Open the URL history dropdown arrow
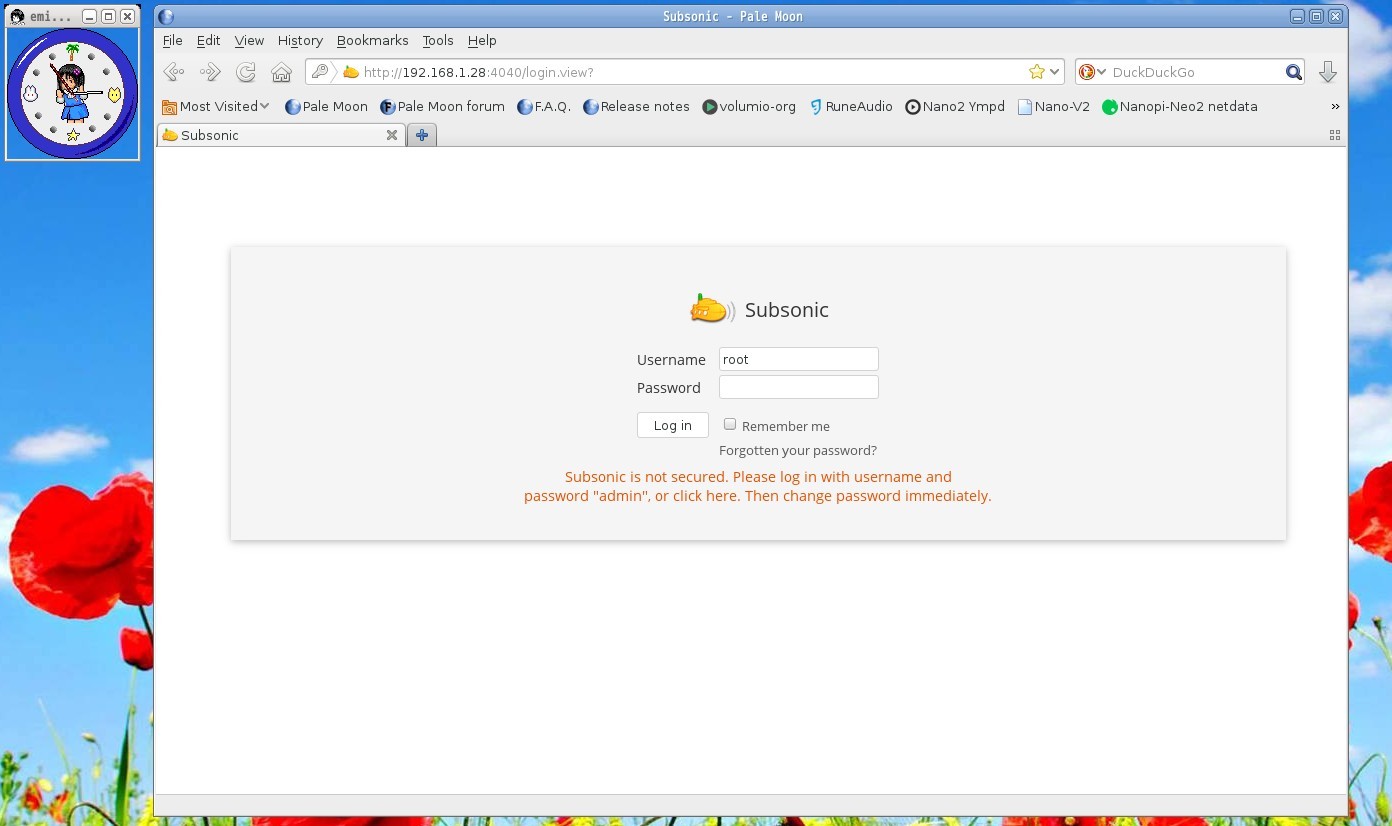1392x826 pixels. click(1055, 72)
